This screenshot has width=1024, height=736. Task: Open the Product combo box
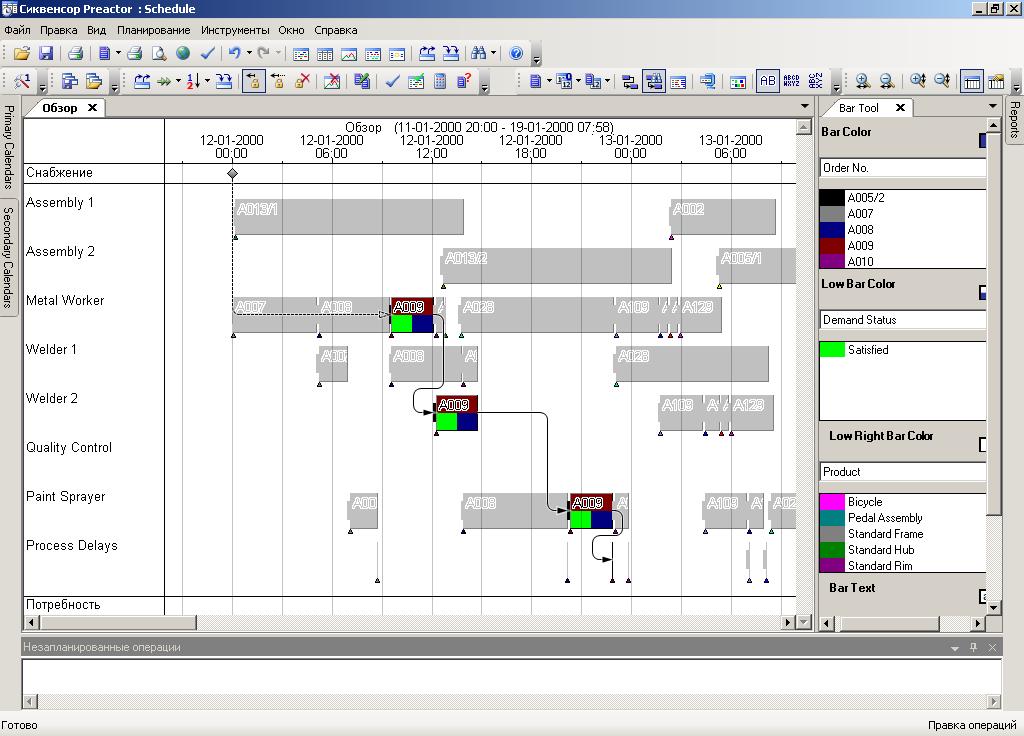click(903, 472)
